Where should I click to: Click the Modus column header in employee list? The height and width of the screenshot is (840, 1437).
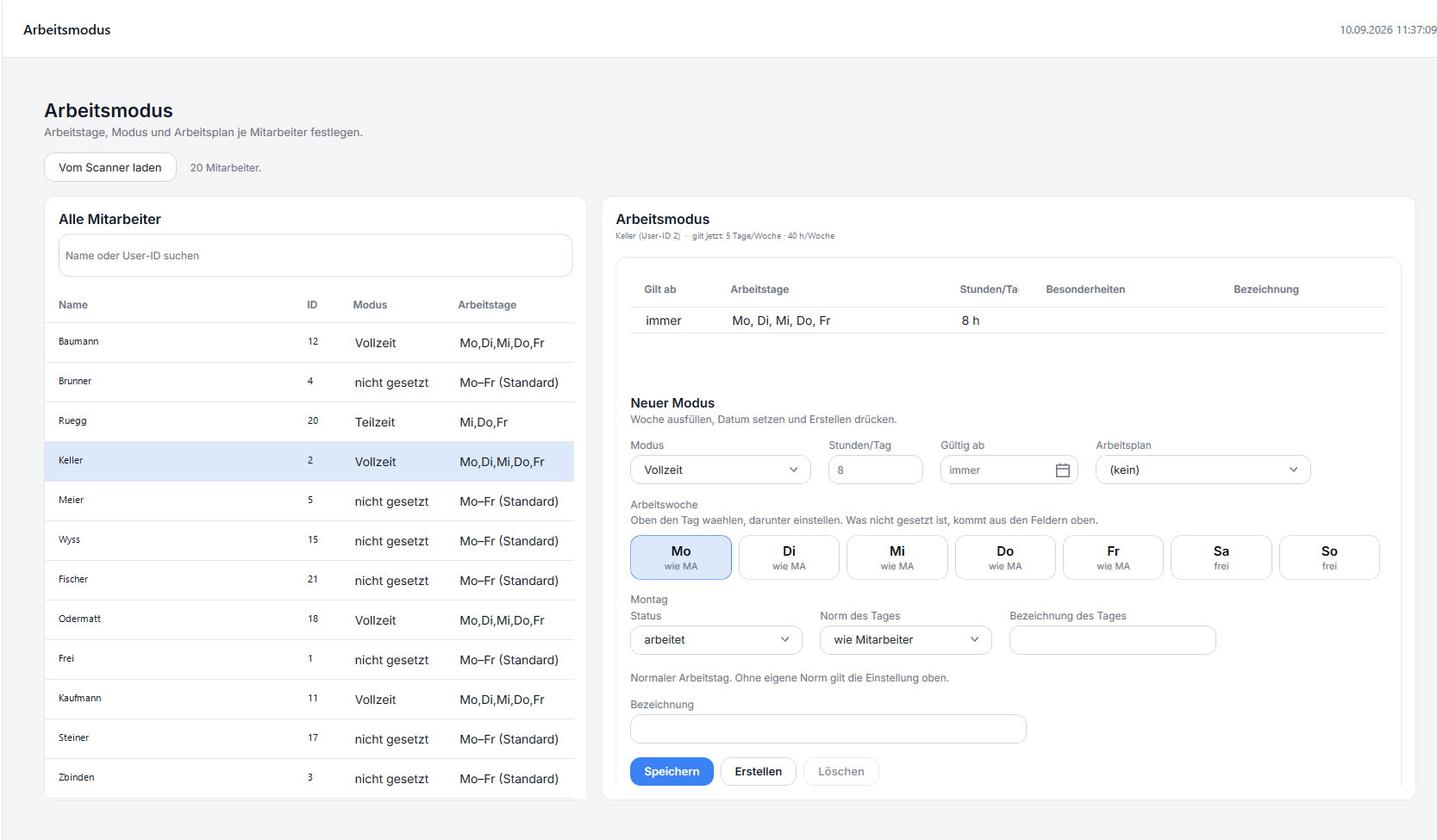[x=370, y=305]
